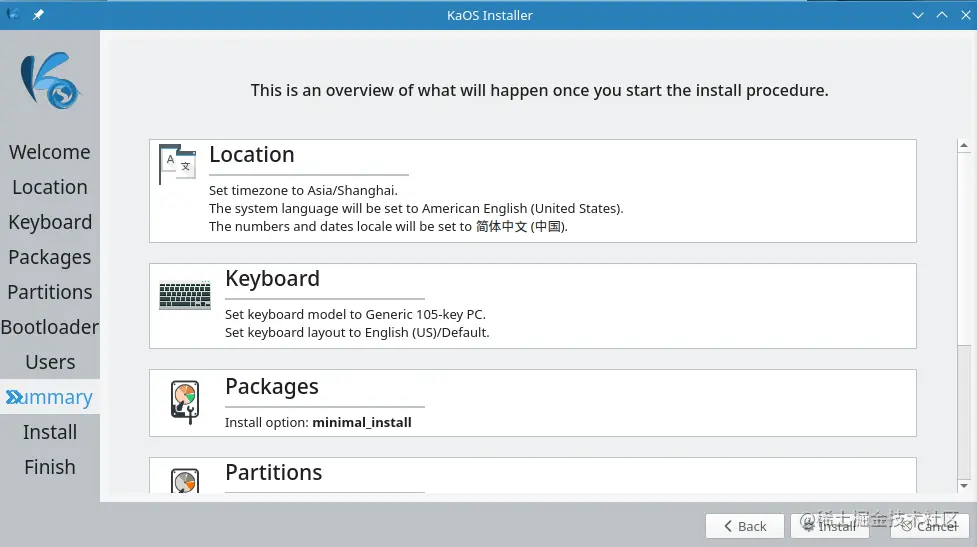Maximize the KaOS Installer window
Image resolution: width=977 pixels, height=547 pixels.
(x=942, y=15)
